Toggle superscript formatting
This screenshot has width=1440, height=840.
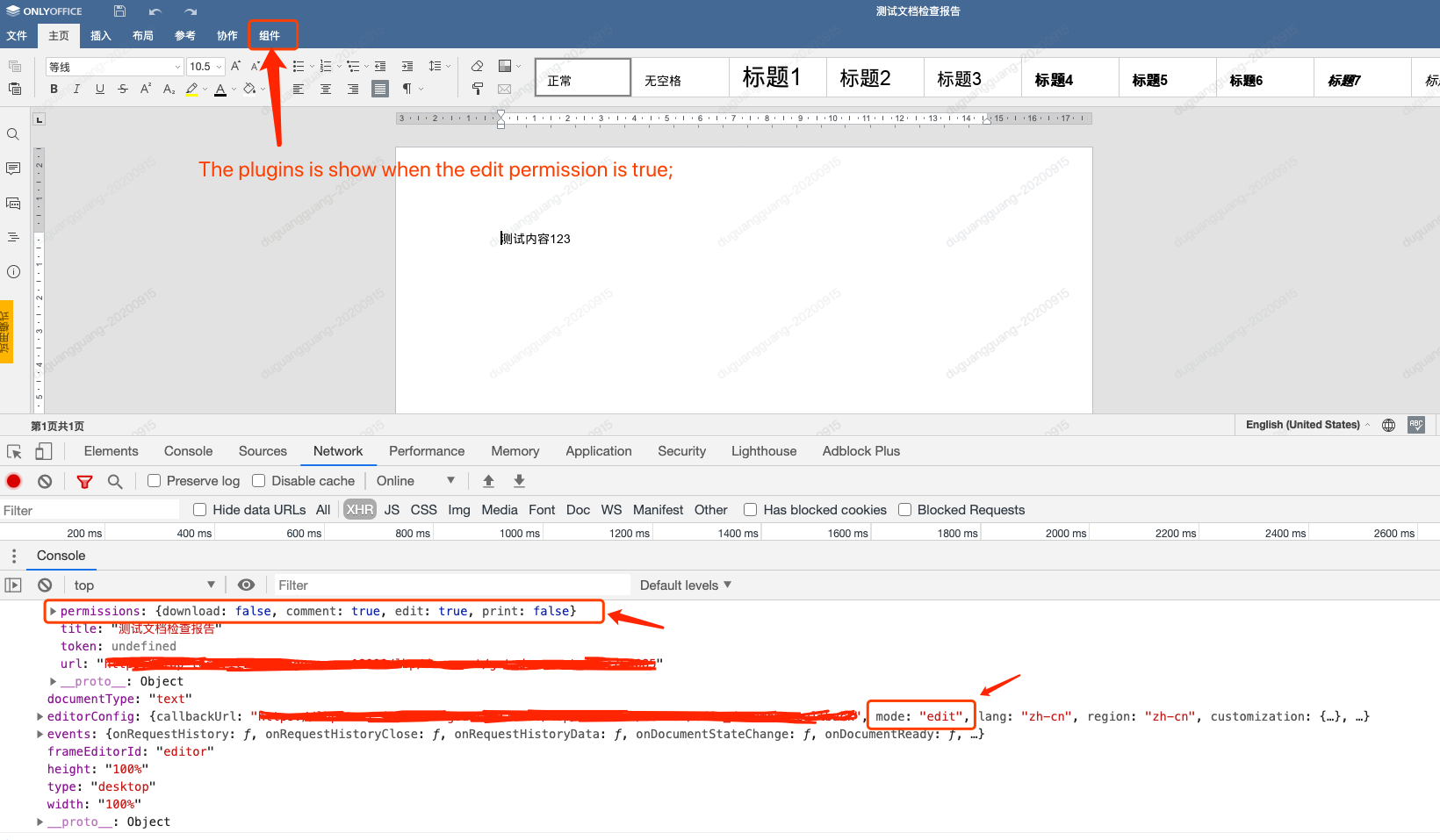[x=146, y=88]
